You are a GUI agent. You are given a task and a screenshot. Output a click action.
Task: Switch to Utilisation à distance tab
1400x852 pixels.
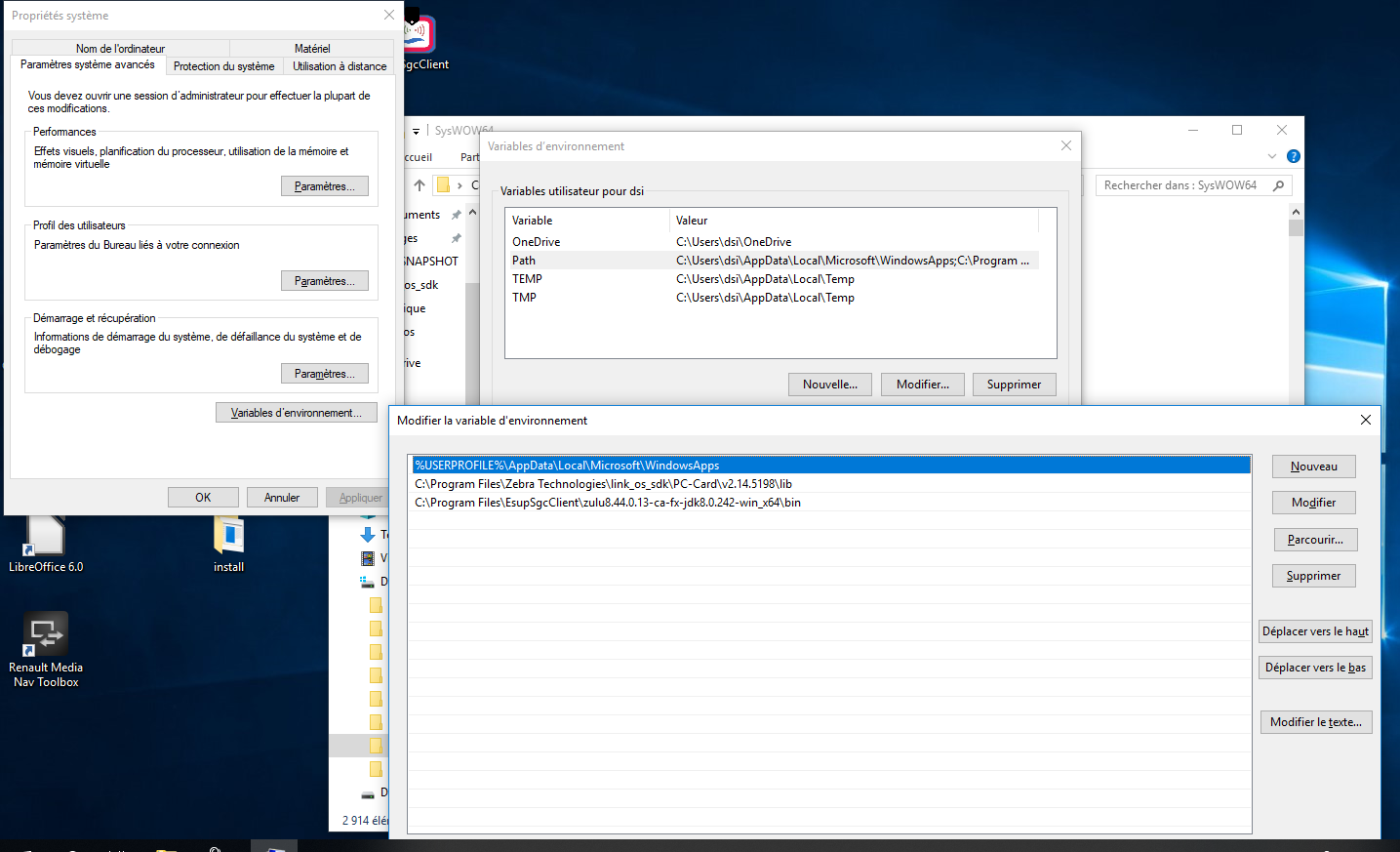(340, 66)
